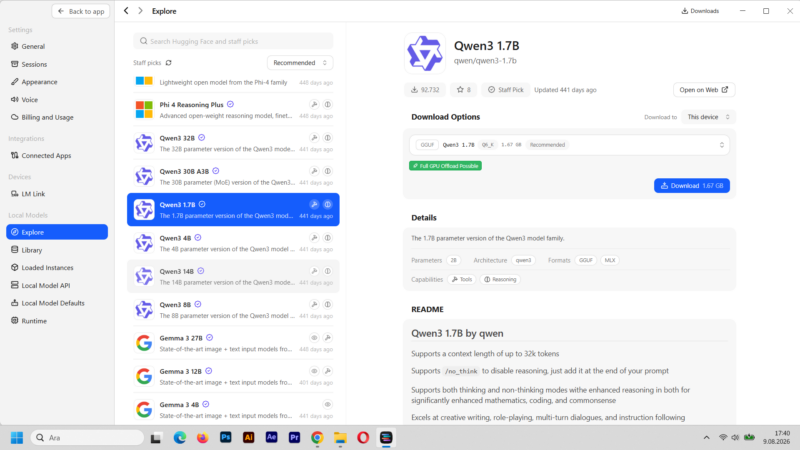The height and width of the screenshot is (450, 800).
Task: Click the vision eye icon on Gemma 3 4B row
Action: point(328,405)
